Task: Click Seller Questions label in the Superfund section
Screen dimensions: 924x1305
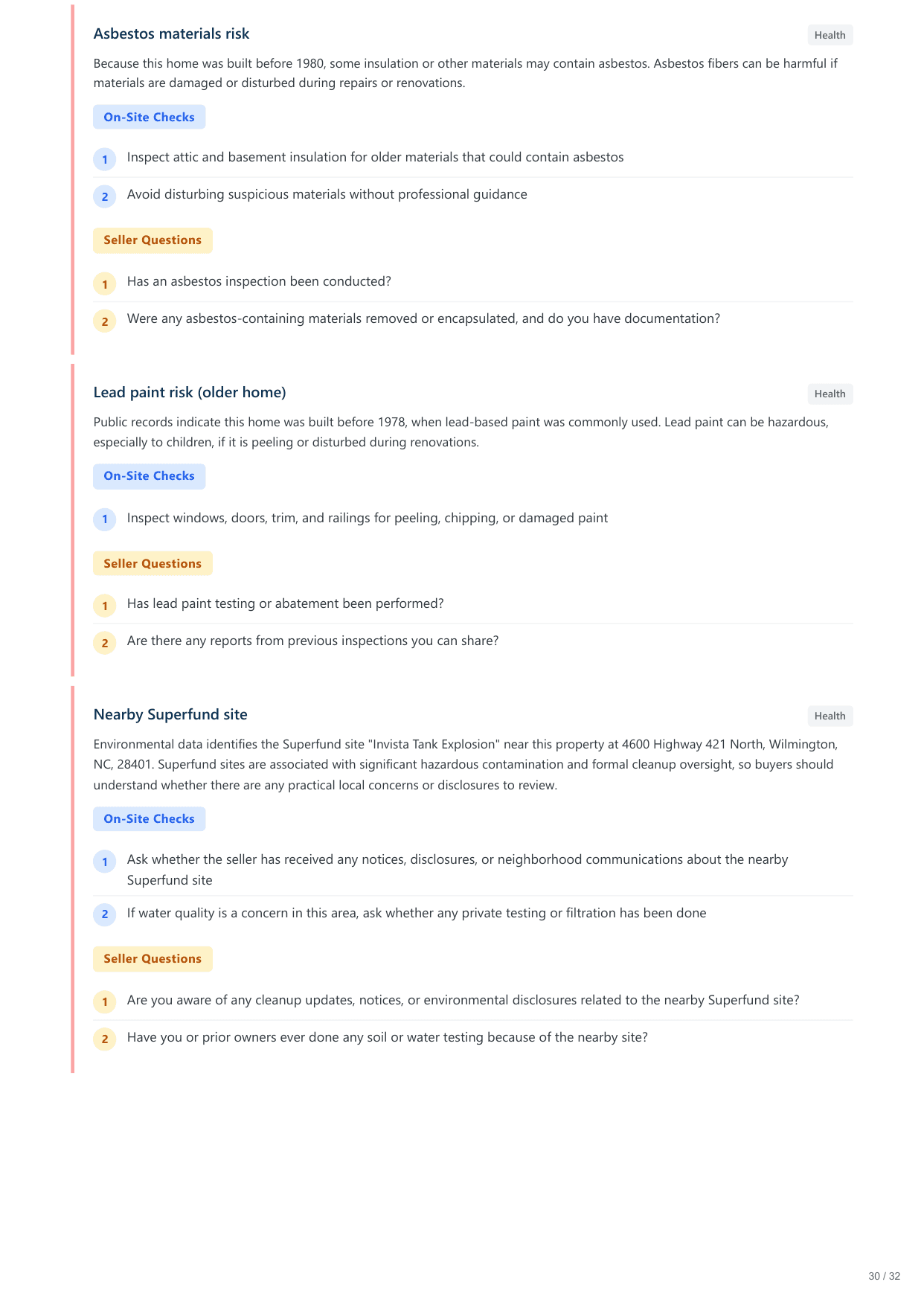Action: point(153,959)
